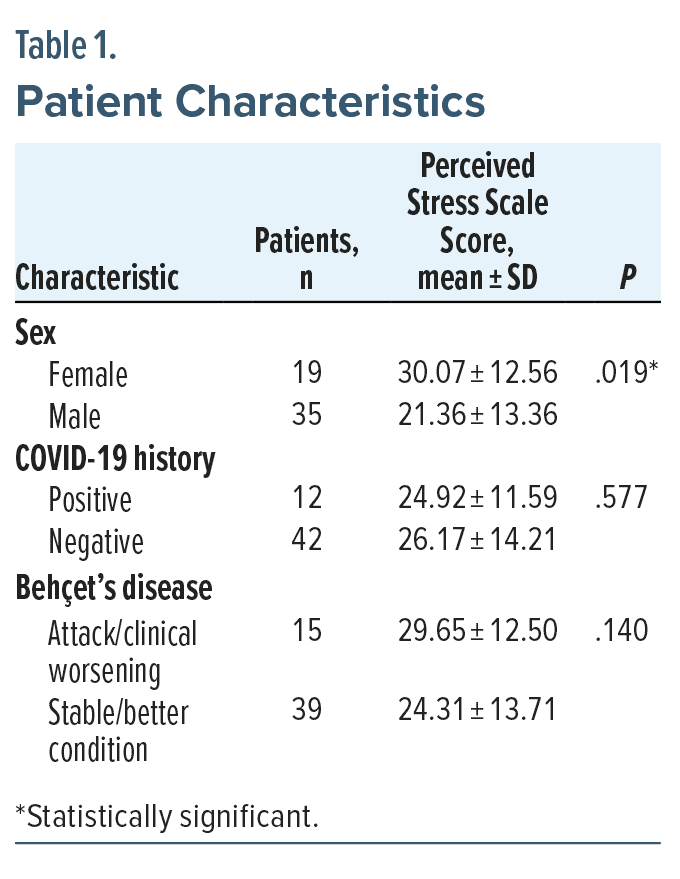Viewport: 680px width, 879px height.
Task: Click the "Negative" row label
Action: point(96,541)
